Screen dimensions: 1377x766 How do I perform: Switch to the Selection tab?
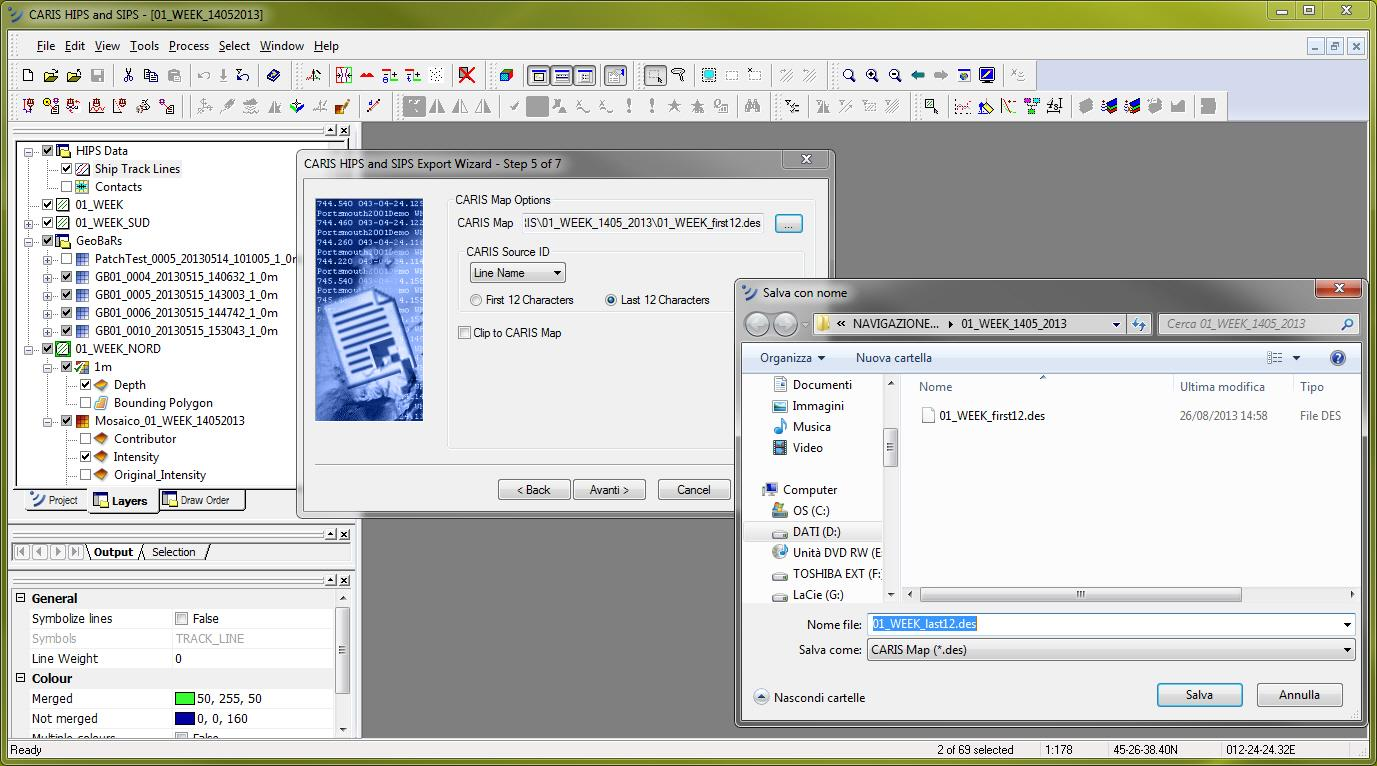click(x=173, y=552)
